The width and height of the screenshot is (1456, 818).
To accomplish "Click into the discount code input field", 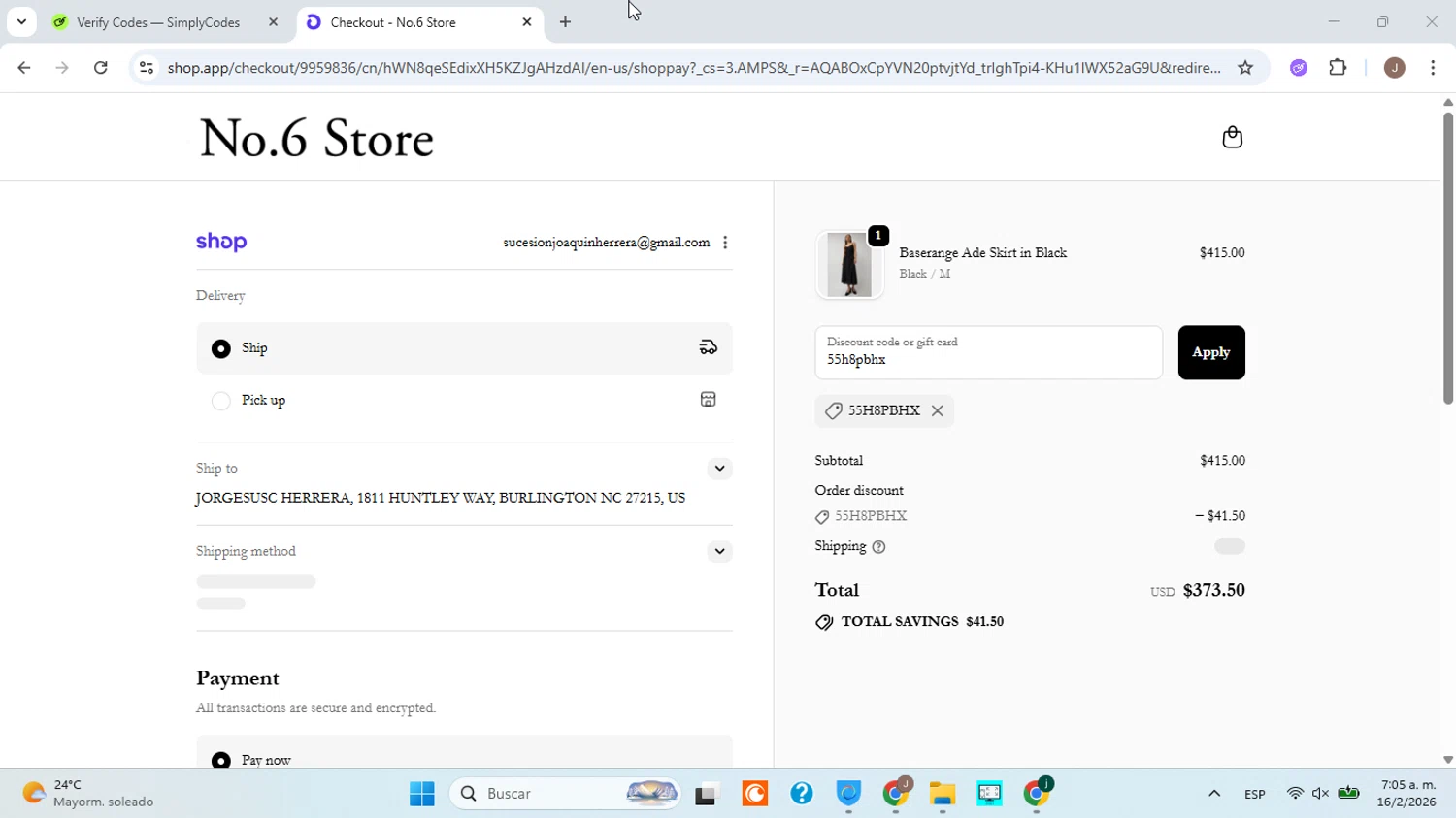I will point(988,352).
